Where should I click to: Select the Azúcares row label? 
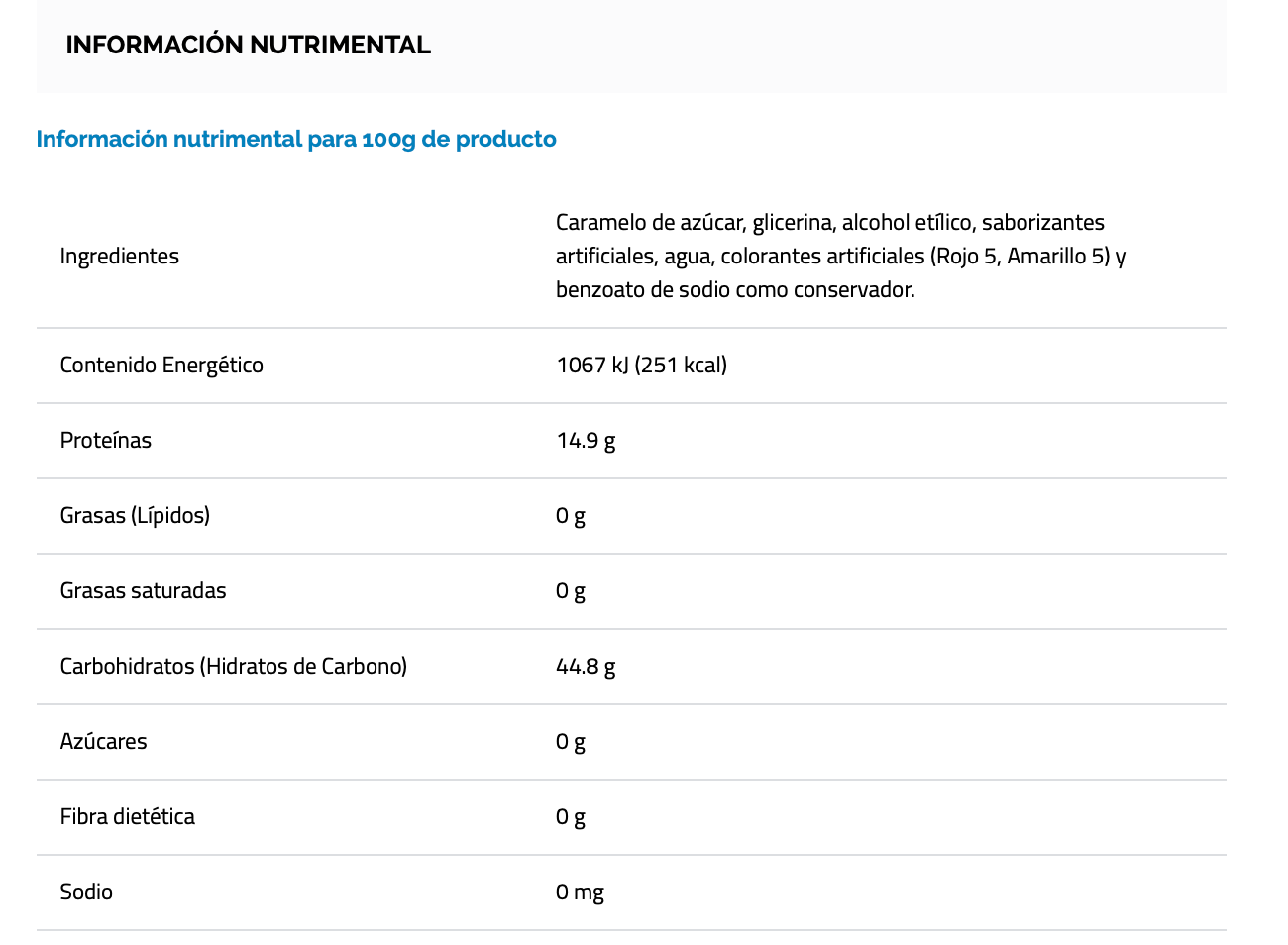coord(103,741)
